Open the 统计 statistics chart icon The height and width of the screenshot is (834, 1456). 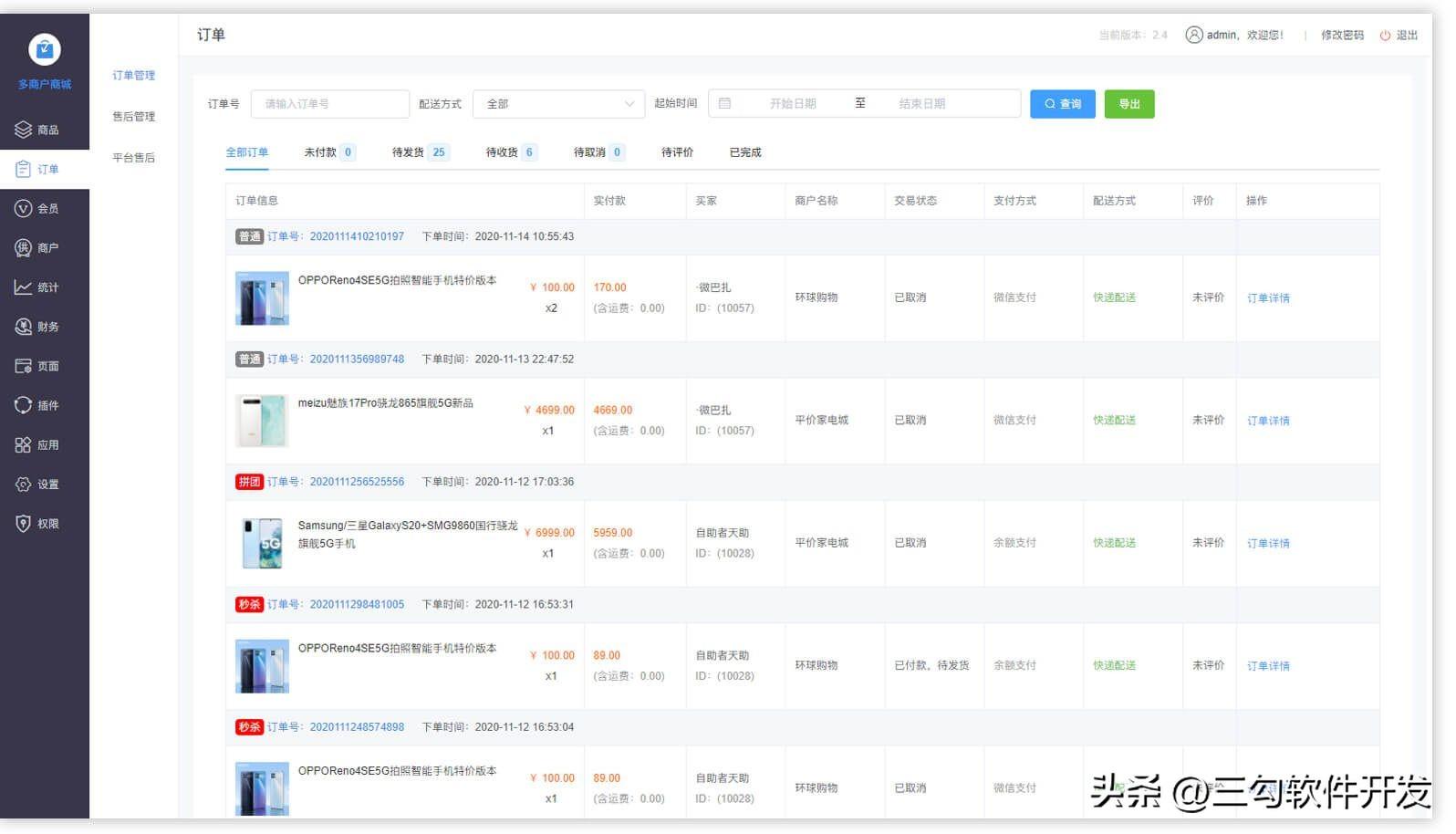(24, 287)
